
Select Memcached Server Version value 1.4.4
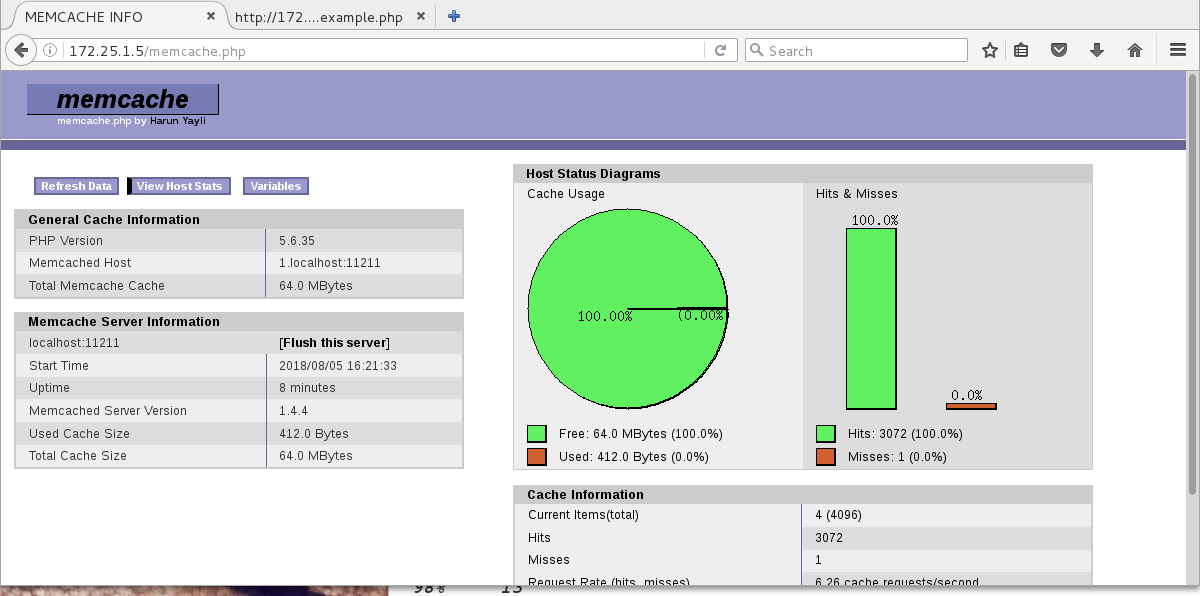coord(294,411)
